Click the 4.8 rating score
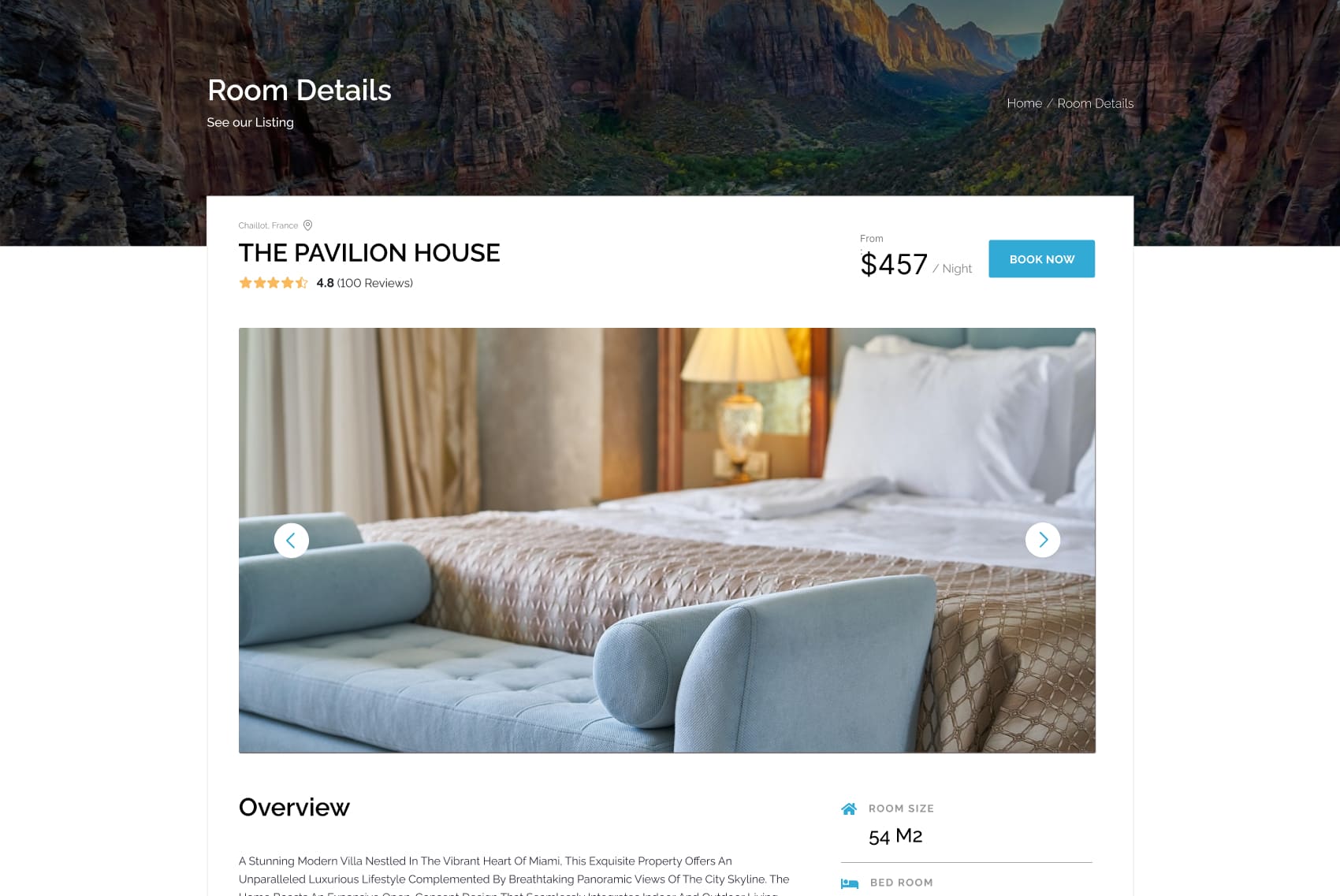Viewport: 1340px width, 896px height. pos(325,283)
